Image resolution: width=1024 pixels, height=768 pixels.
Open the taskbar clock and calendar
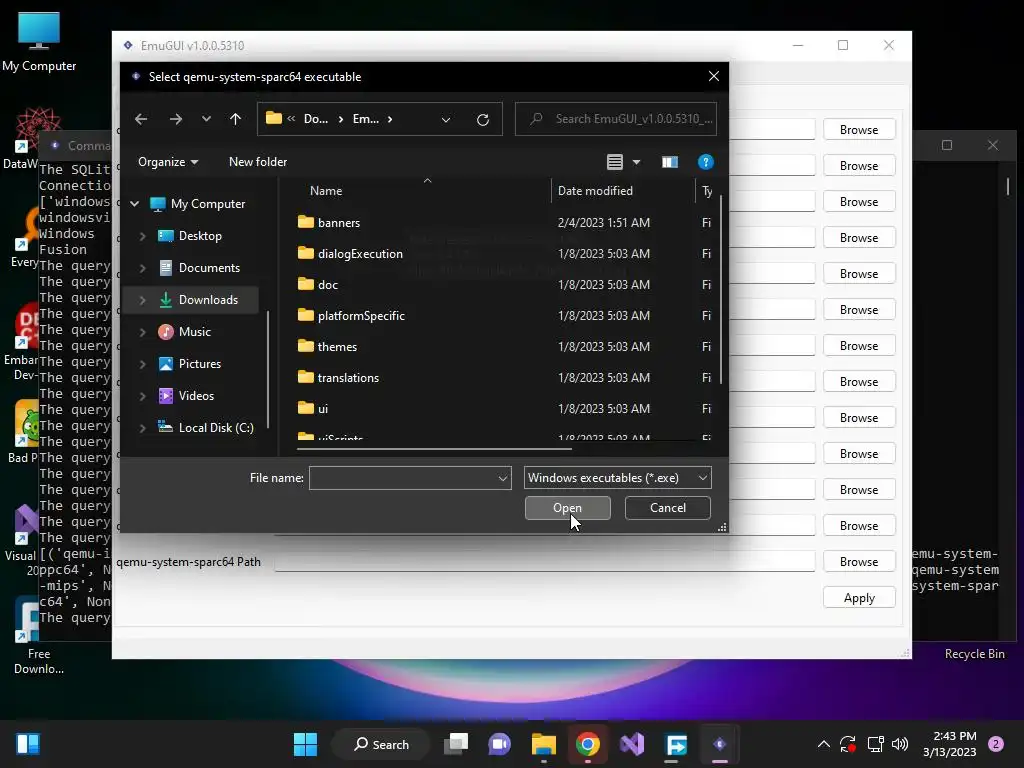coord(950,744)
